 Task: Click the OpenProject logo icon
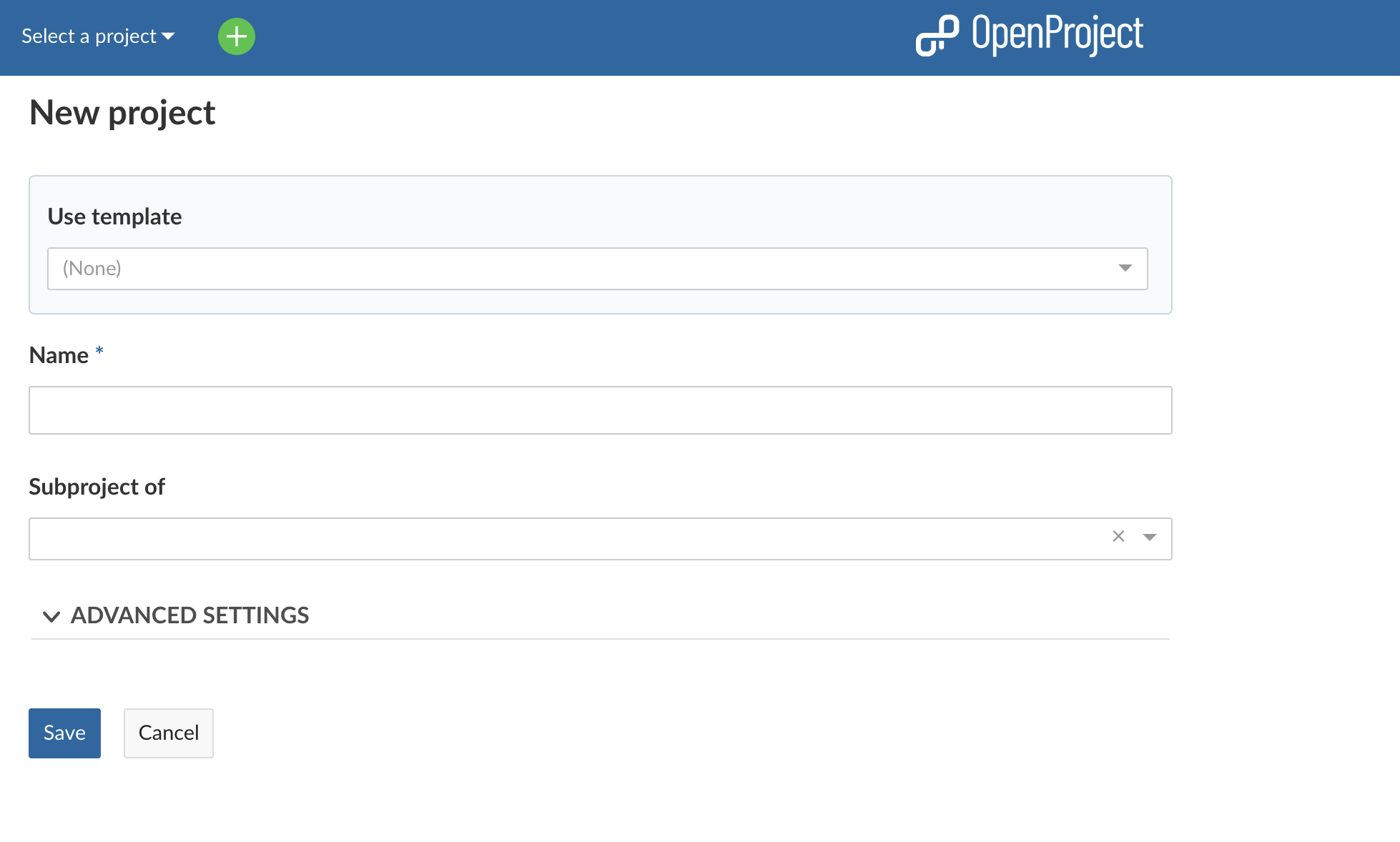tap(937, 36)
